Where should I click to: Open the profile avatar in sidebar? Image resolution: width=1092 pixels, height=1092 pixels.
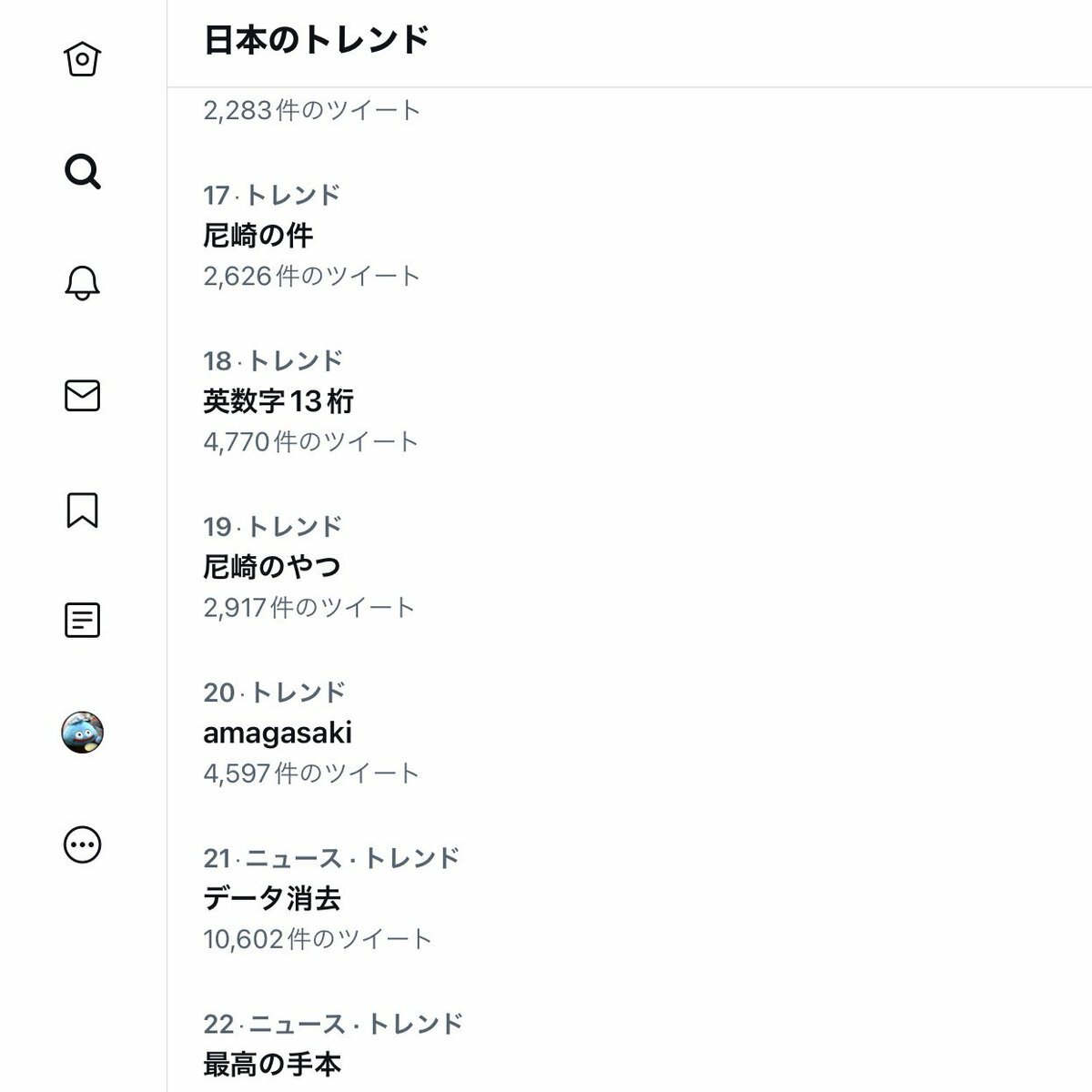(x=83, y=733)
